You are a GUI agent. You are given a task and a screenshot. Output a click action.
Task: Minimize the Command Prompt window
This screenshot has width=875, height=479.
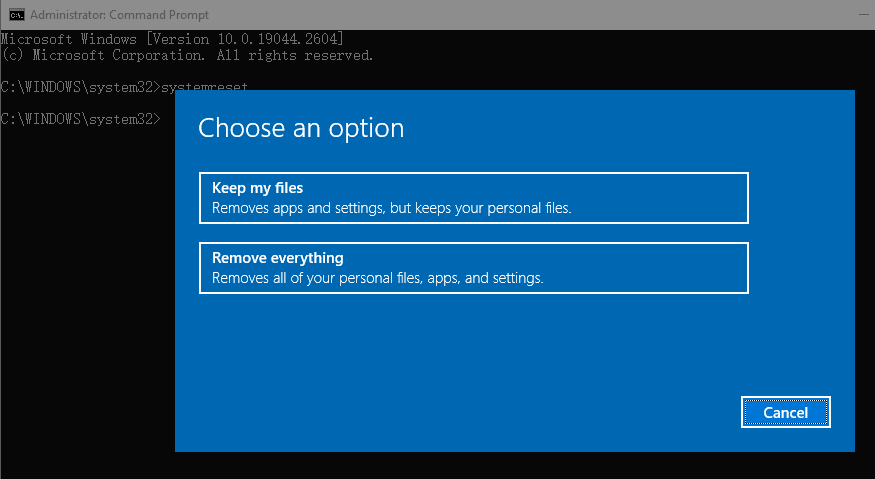(863, 13)
